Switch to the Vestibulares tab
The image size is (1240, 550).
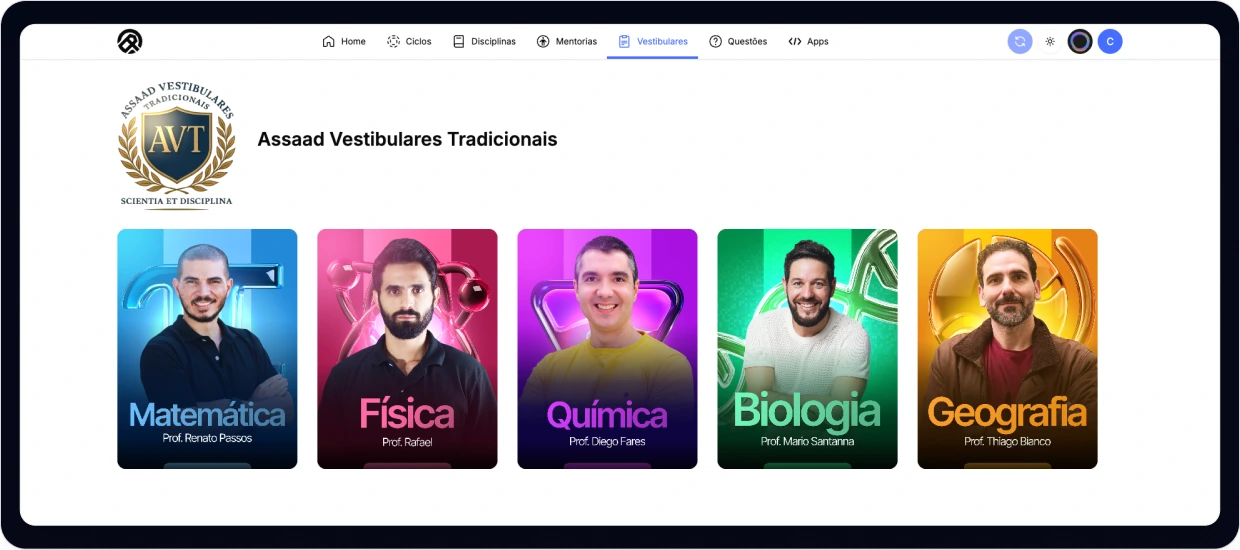[652, 42]
